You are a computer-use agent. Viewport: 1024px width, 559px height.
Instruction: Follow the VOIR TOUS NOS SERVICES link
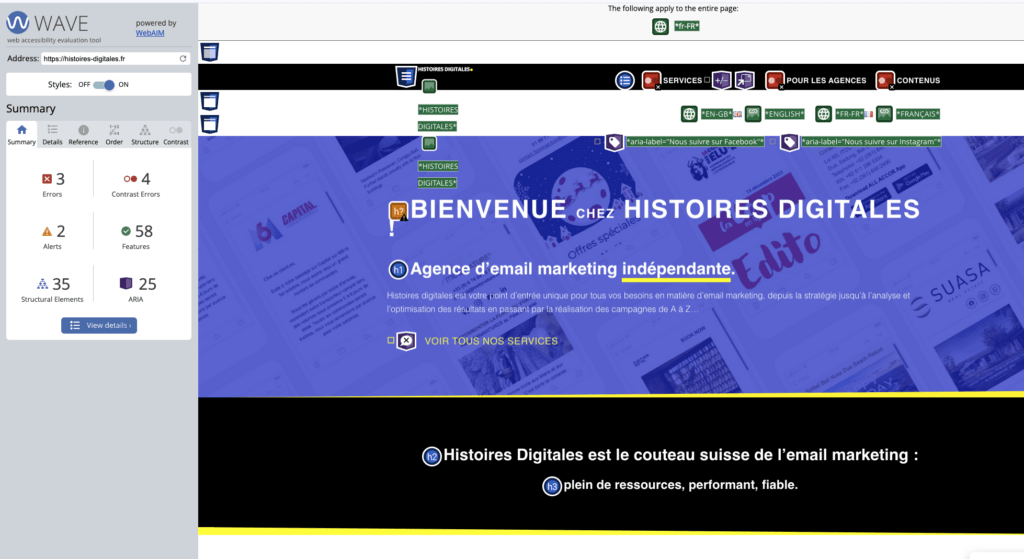point(491,341)
